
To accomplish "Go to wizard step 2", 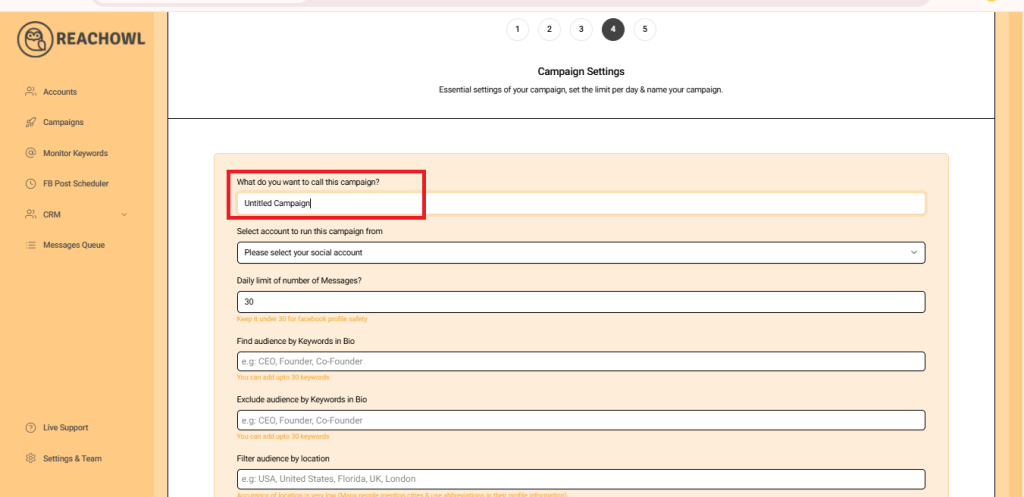I will 549,29.
